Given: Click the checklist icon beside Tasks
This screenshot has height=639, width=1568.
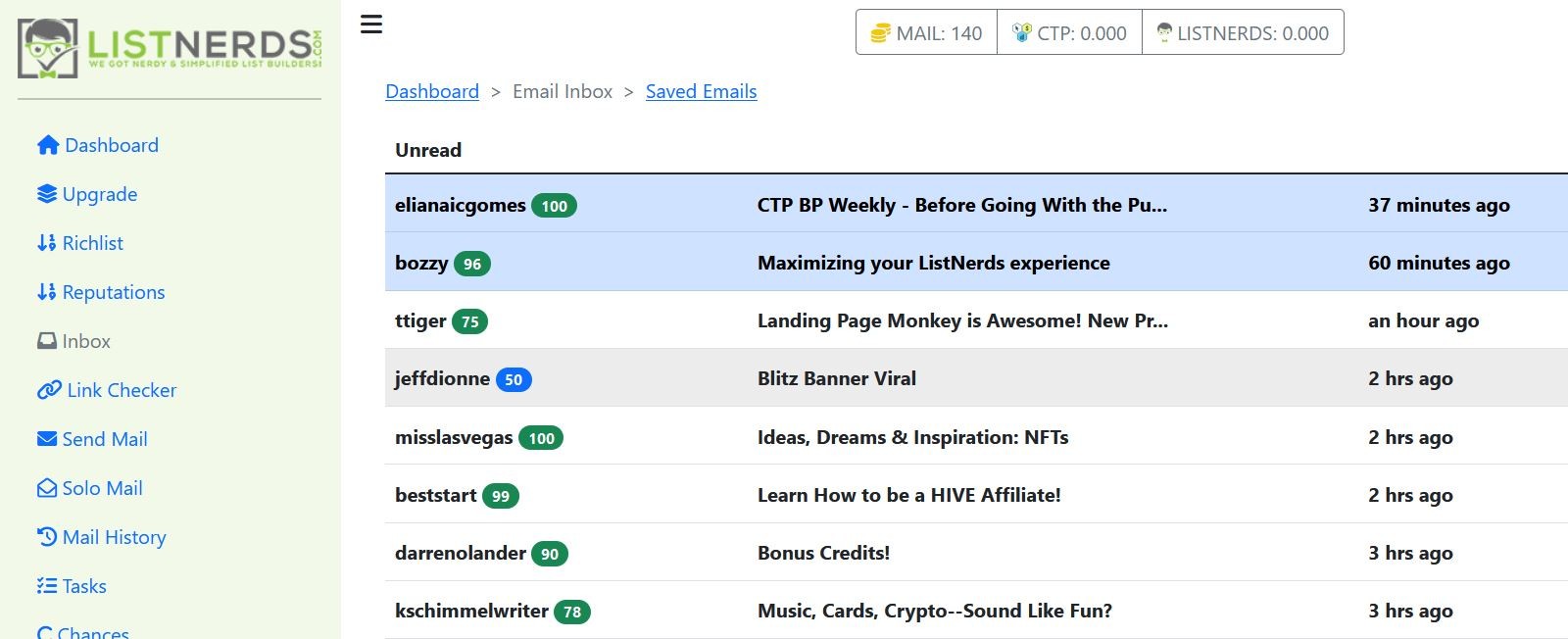Looking at the screenshot, I should point(47,586).
